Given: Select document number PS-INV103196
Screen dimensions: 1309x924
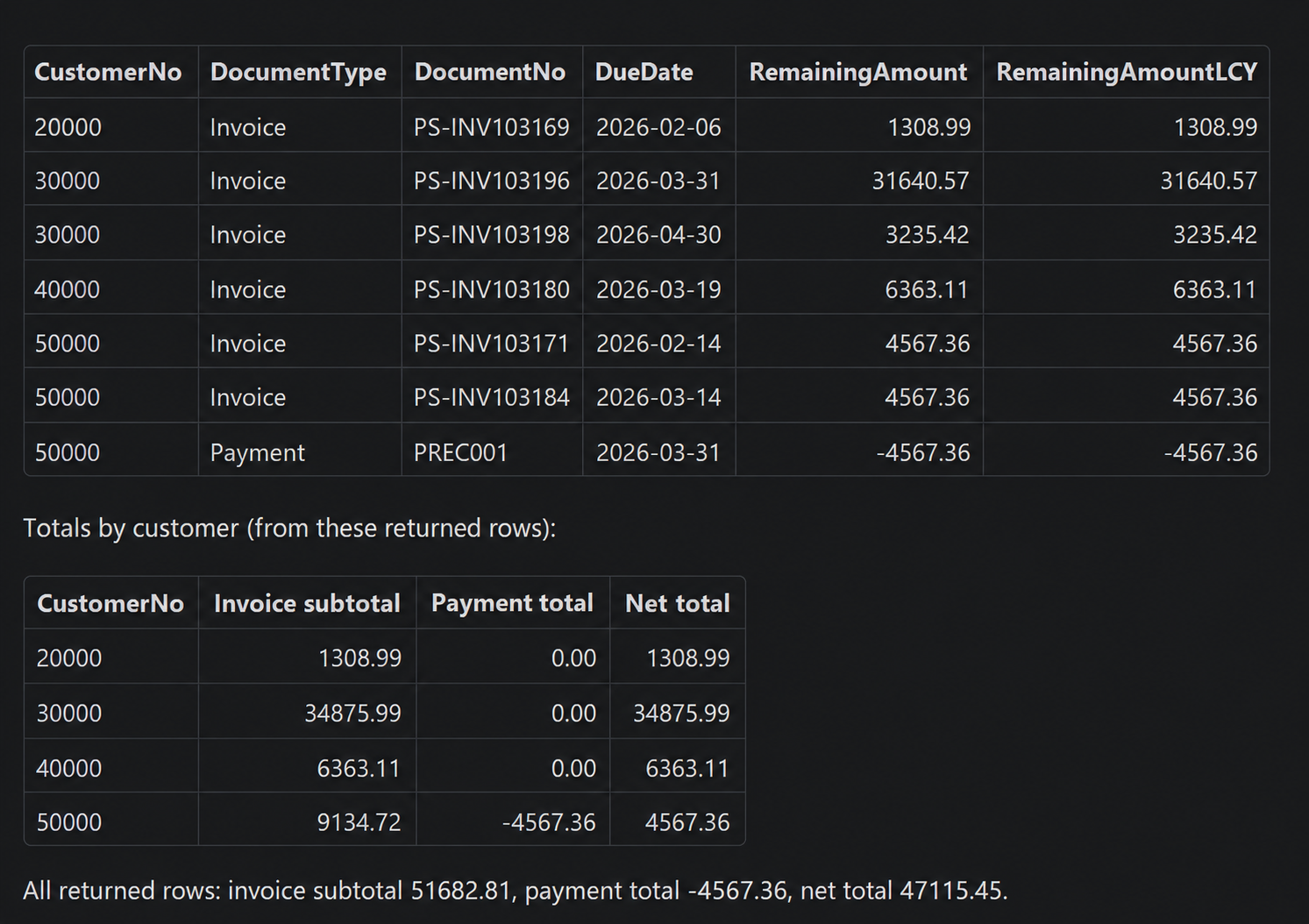Looking at the screenshot, I should tap(491, 181).
